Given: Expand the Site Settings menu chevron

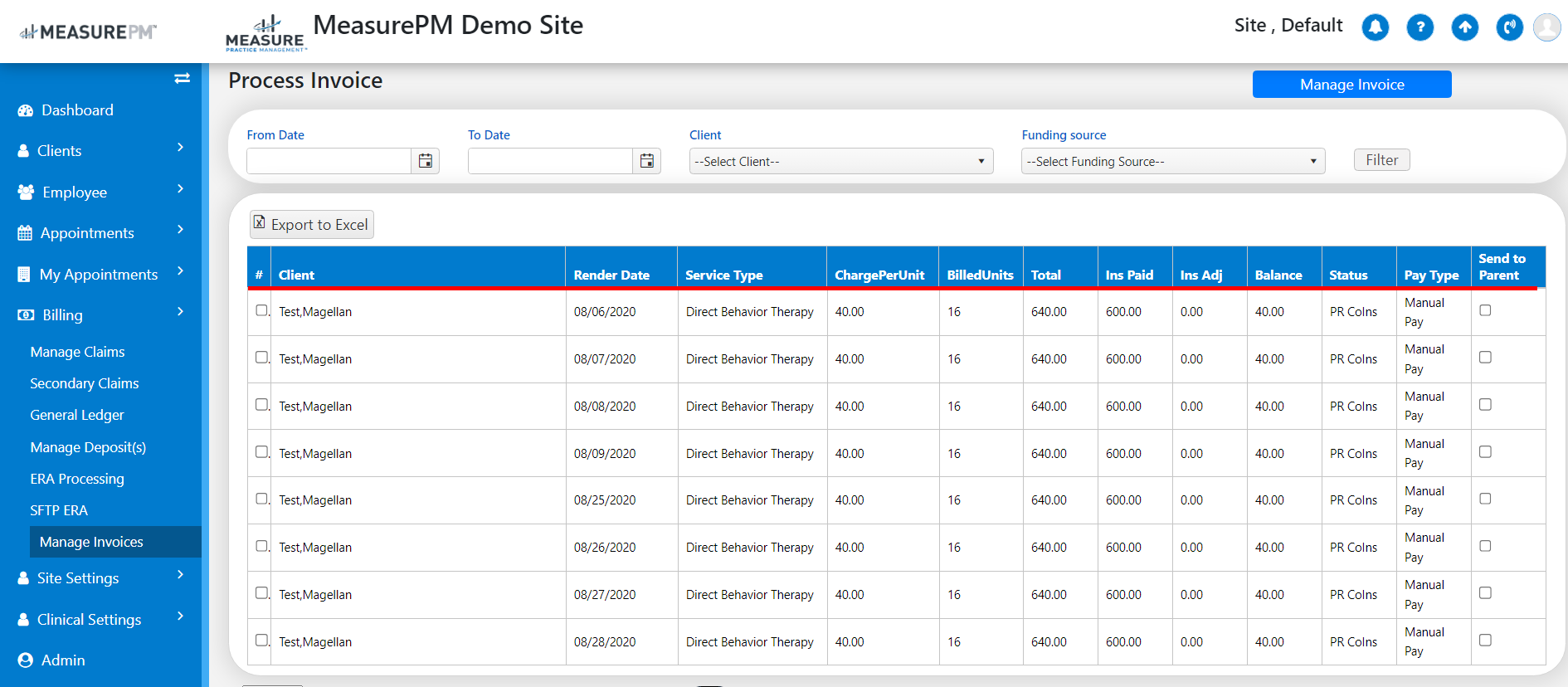Looking at the screenshot, I should tap(180, 575).
